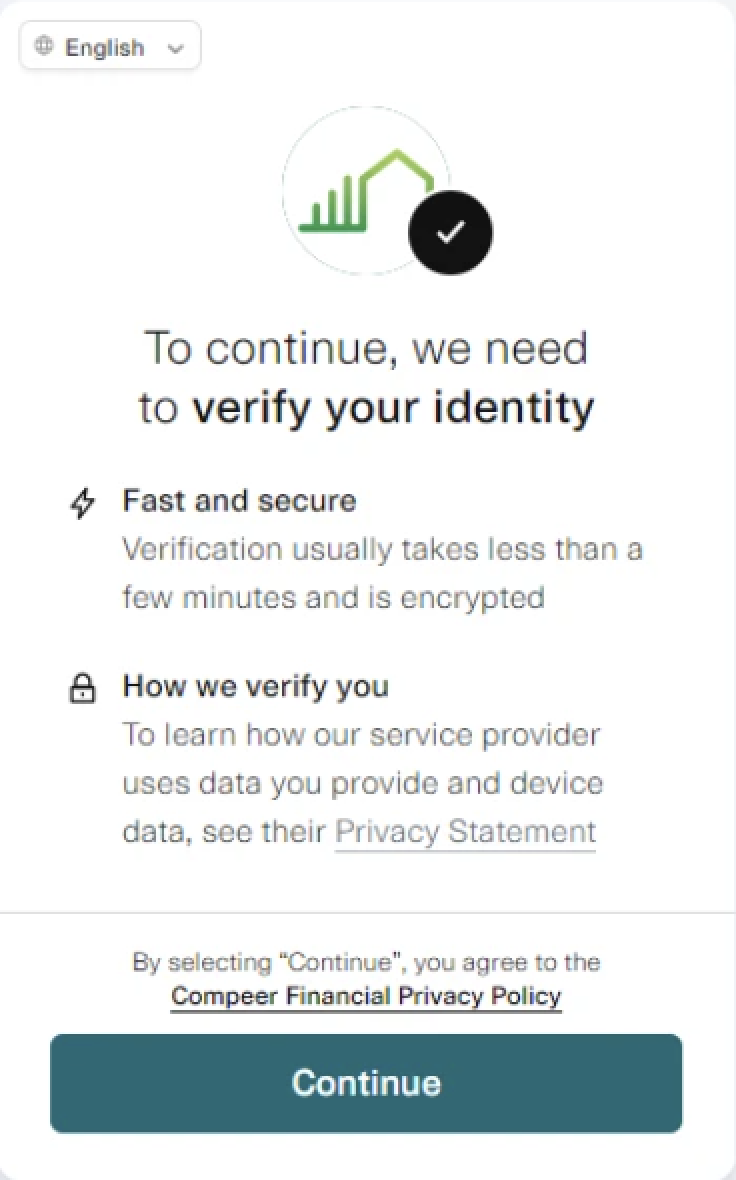Open the Privacy Statement link
Screen dimensions: 736x1180
click(465, 832)
